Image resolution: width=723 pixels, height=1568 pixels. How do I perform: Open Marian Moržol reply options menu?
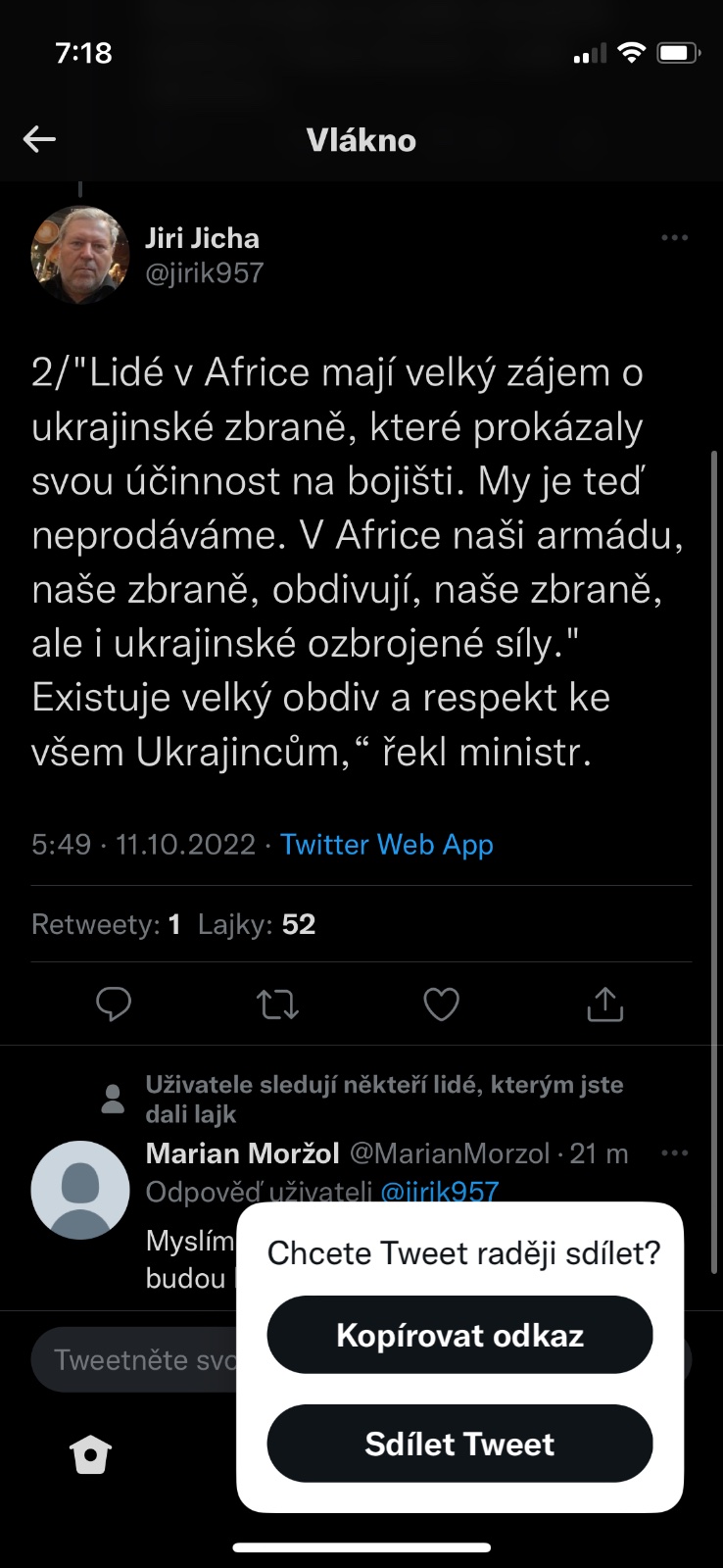(x=674, y=1153)
